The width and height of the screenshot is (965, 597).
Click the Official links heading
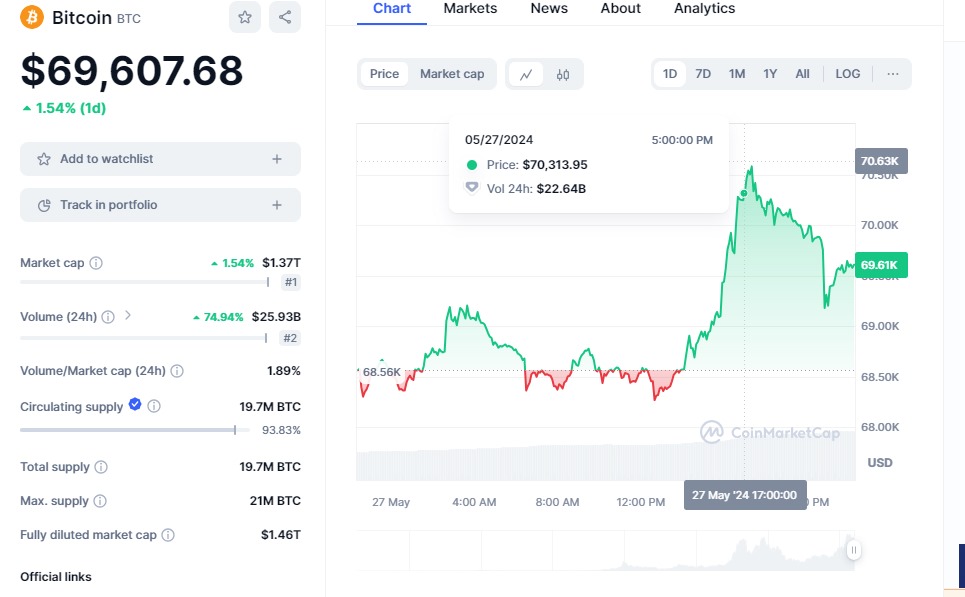[x=56, y=577]
